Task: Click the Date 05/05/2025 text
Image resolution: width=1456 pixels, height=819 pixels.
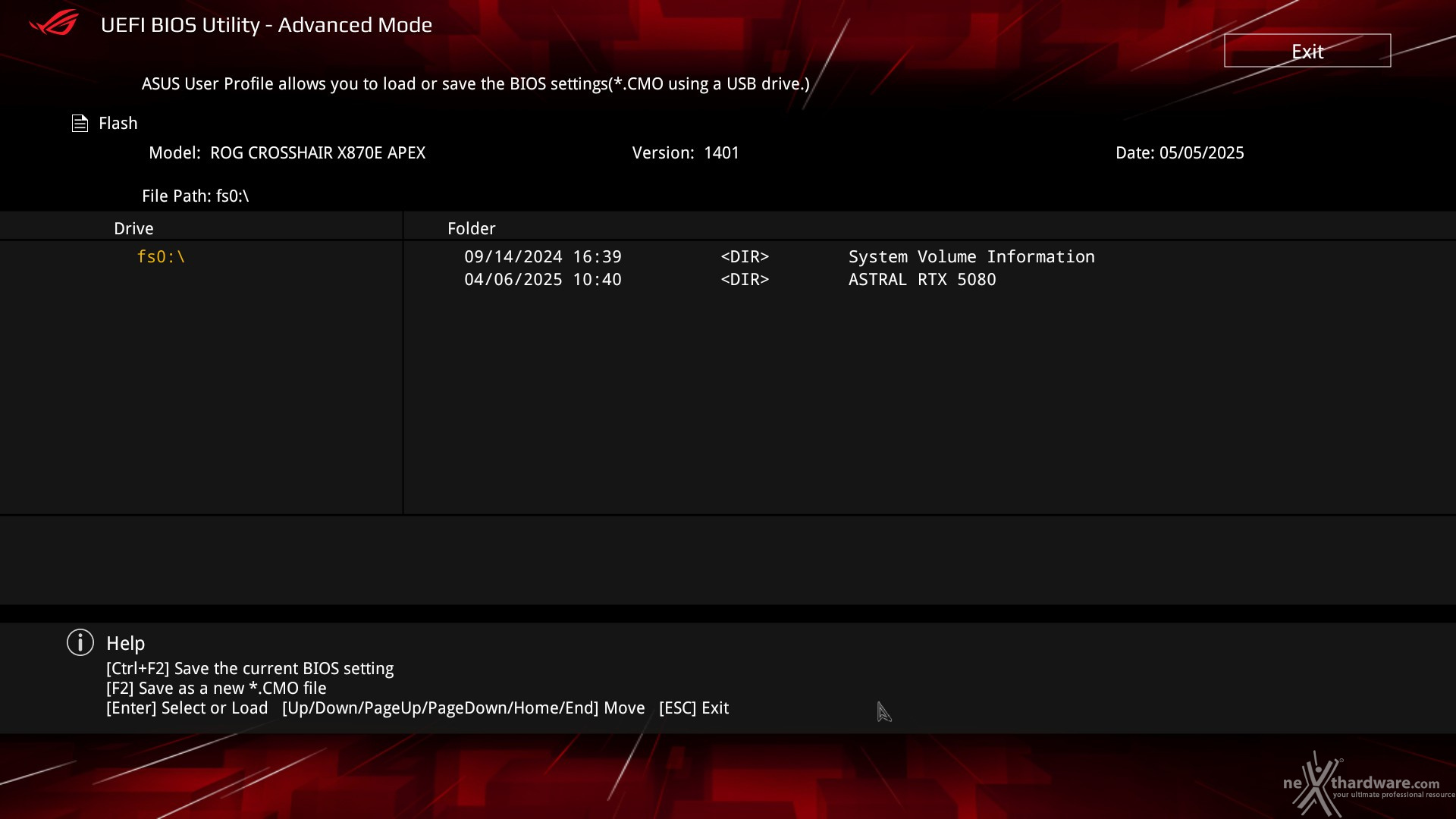Action: coord(1179,152)
